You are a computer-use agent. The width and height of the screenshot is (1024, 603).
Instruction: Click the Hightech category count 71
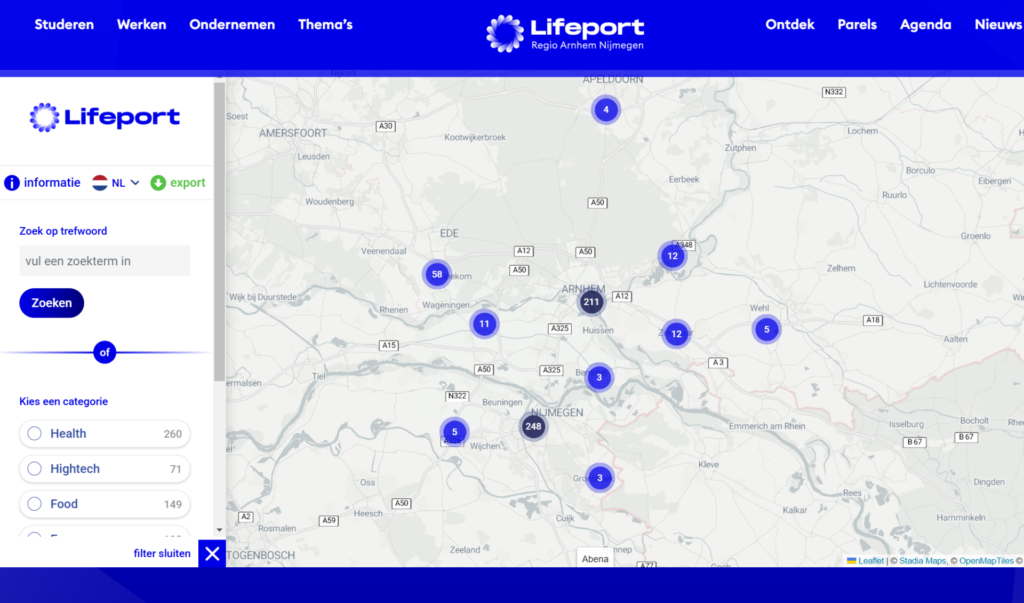175,469
